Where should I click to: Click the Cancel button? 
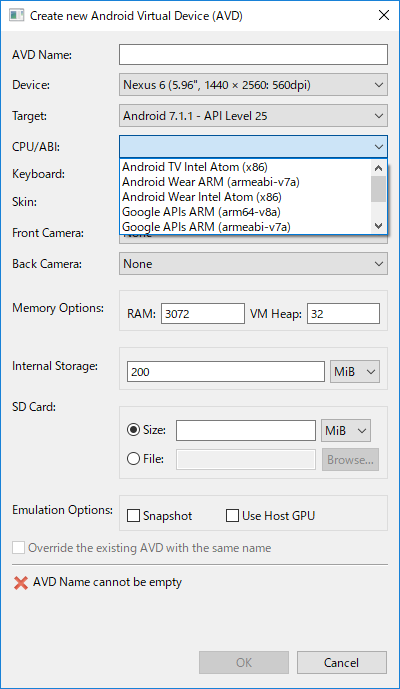coord(342,663)
